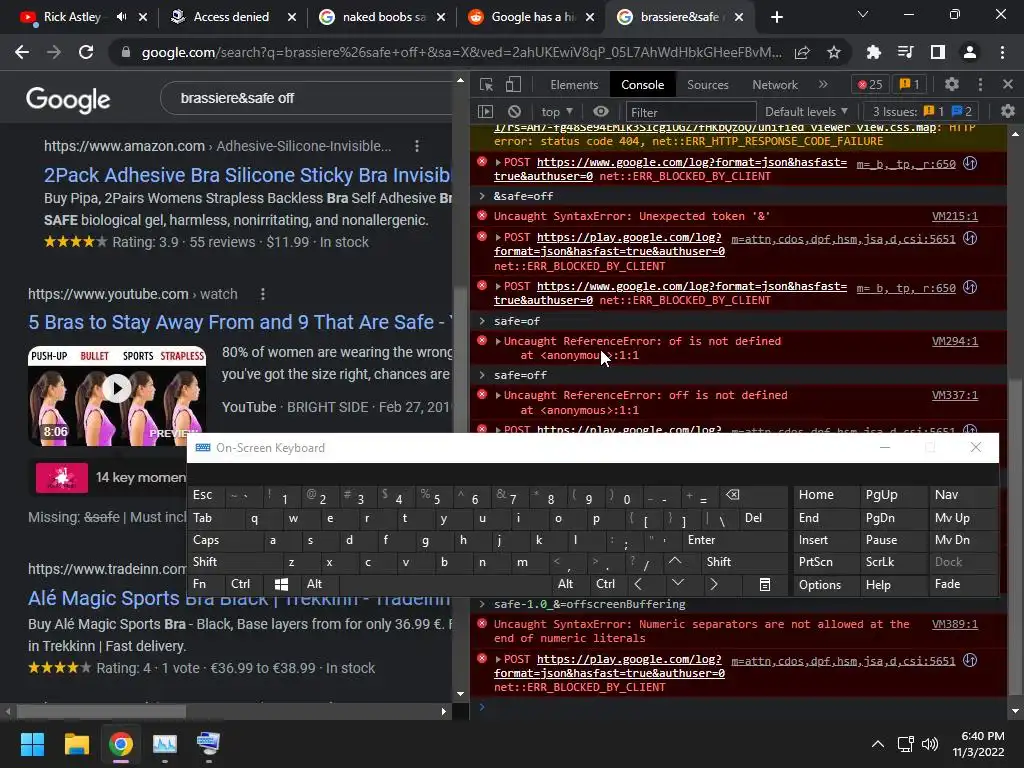Switch to the 'Access denied' browser tab
The height and width of the screenshot is (768, 1024).
pos(231,17)
